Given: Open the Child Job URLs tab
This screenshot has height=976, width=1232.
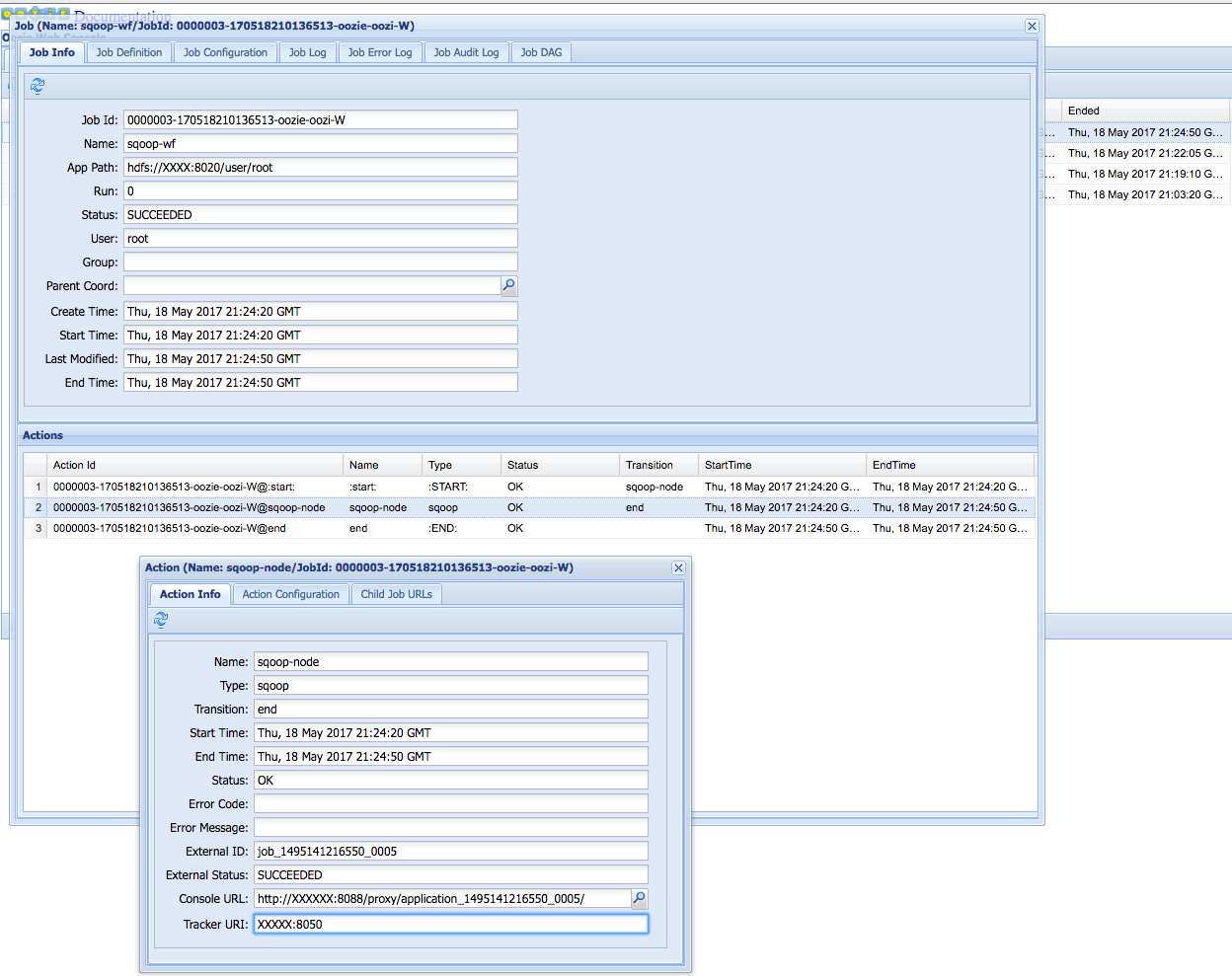Looking at the screenshot, I should 396,594.
